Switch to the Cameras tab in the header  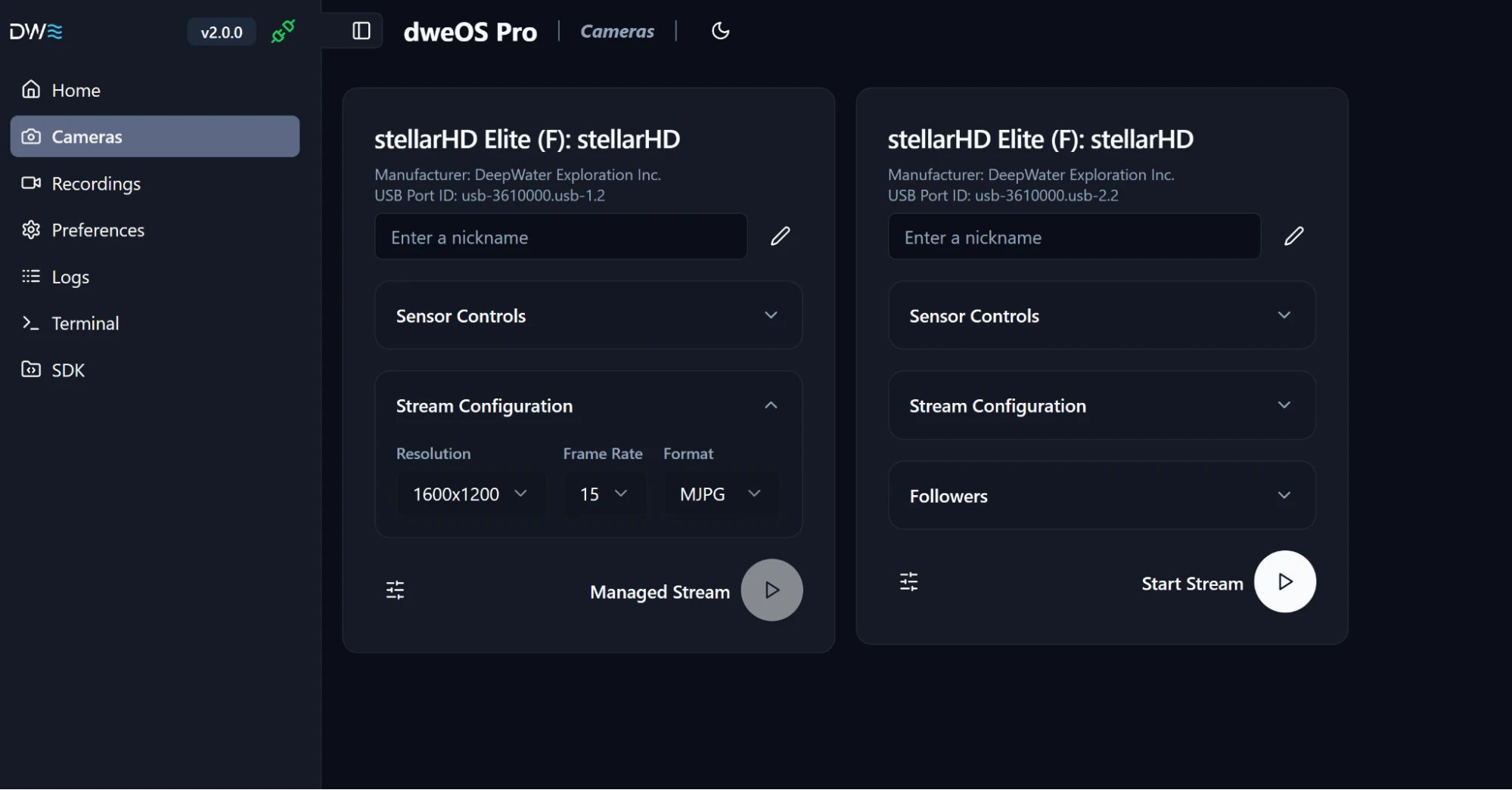(x=616, y=31)
